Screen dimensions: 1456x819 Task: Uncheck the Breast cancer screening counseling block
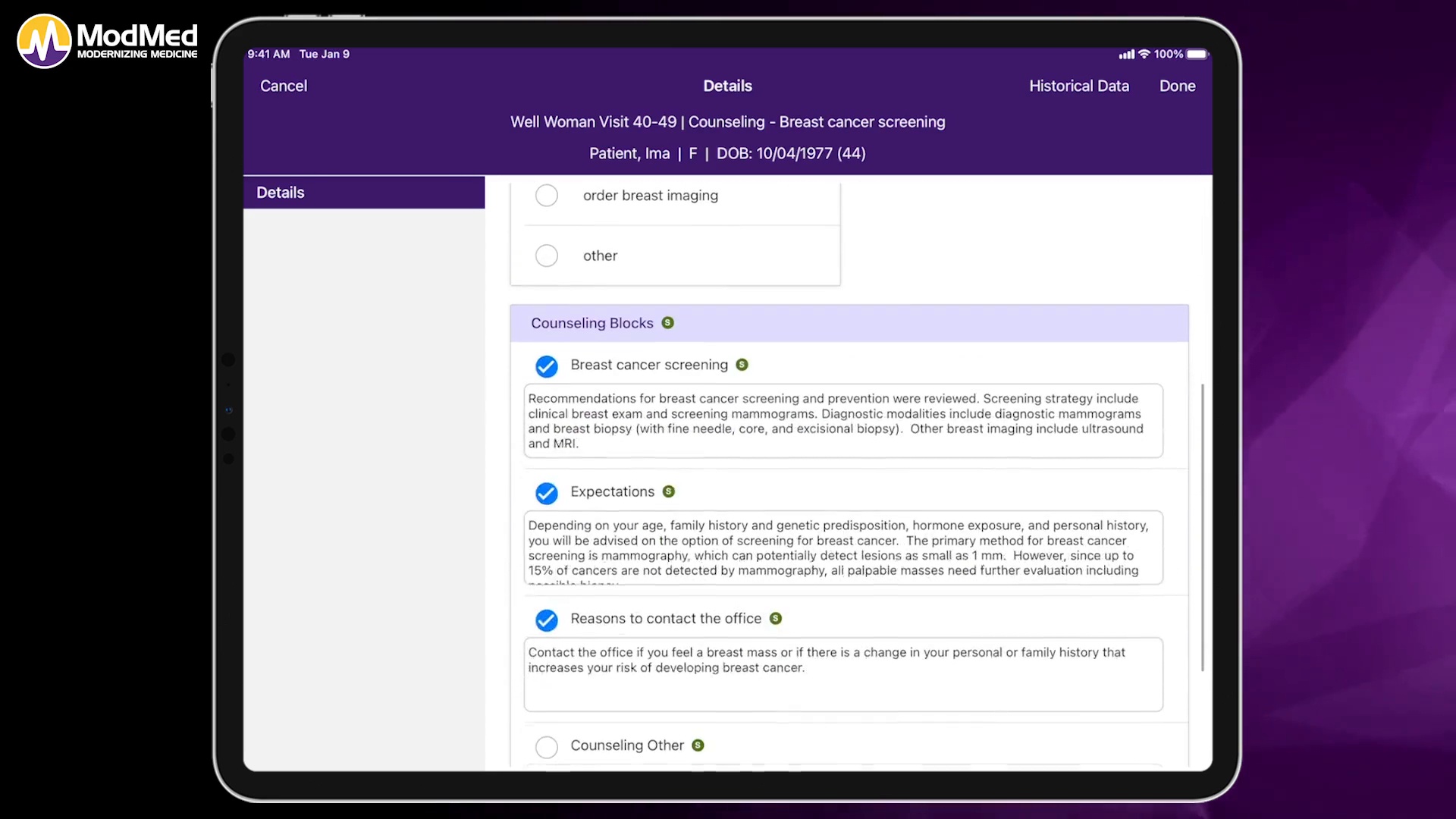click(x=546, y=366)
